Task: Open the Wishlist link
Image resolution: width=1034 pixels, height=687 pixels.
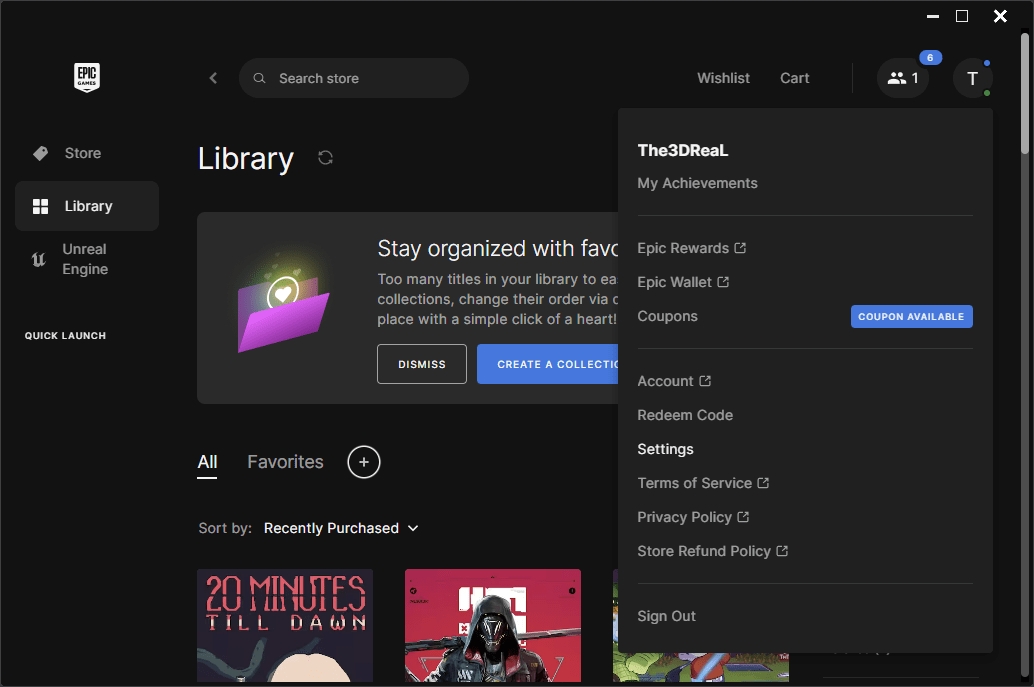Action: tap(723, 78)
